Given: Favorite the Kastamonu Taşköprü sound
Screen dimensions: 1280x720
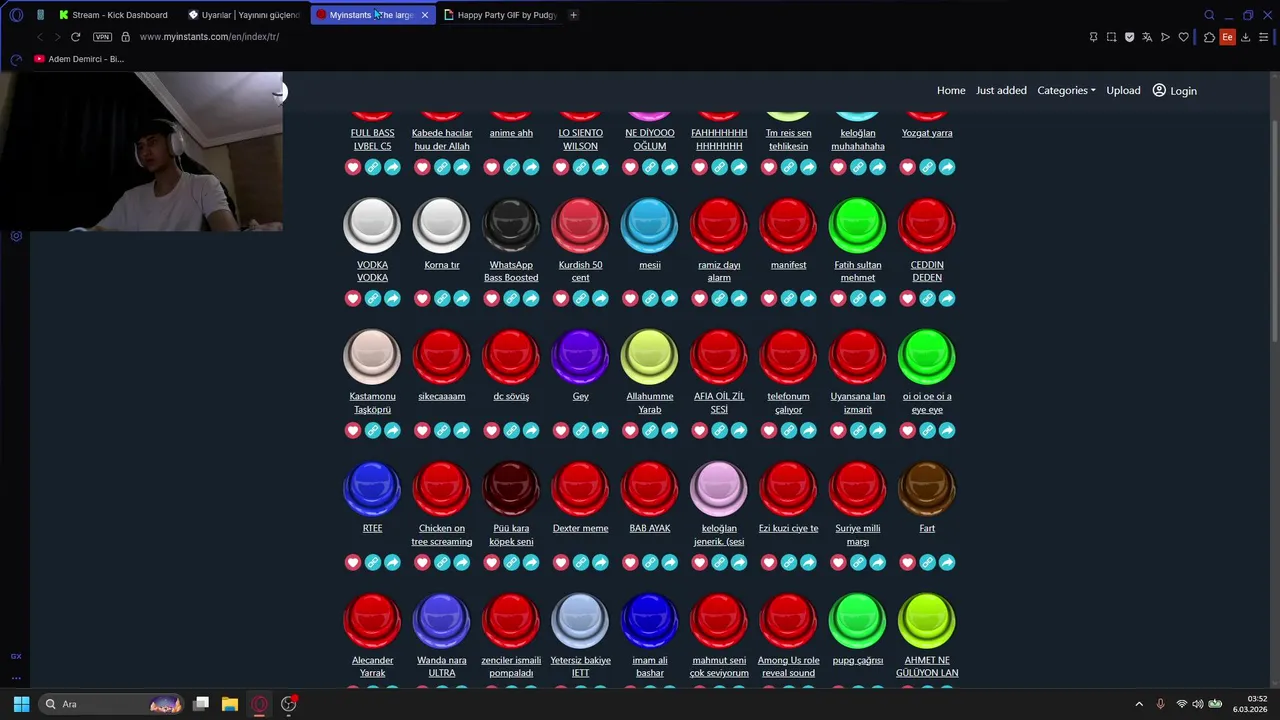Looking at the screenshot, I should pos(353,431).
